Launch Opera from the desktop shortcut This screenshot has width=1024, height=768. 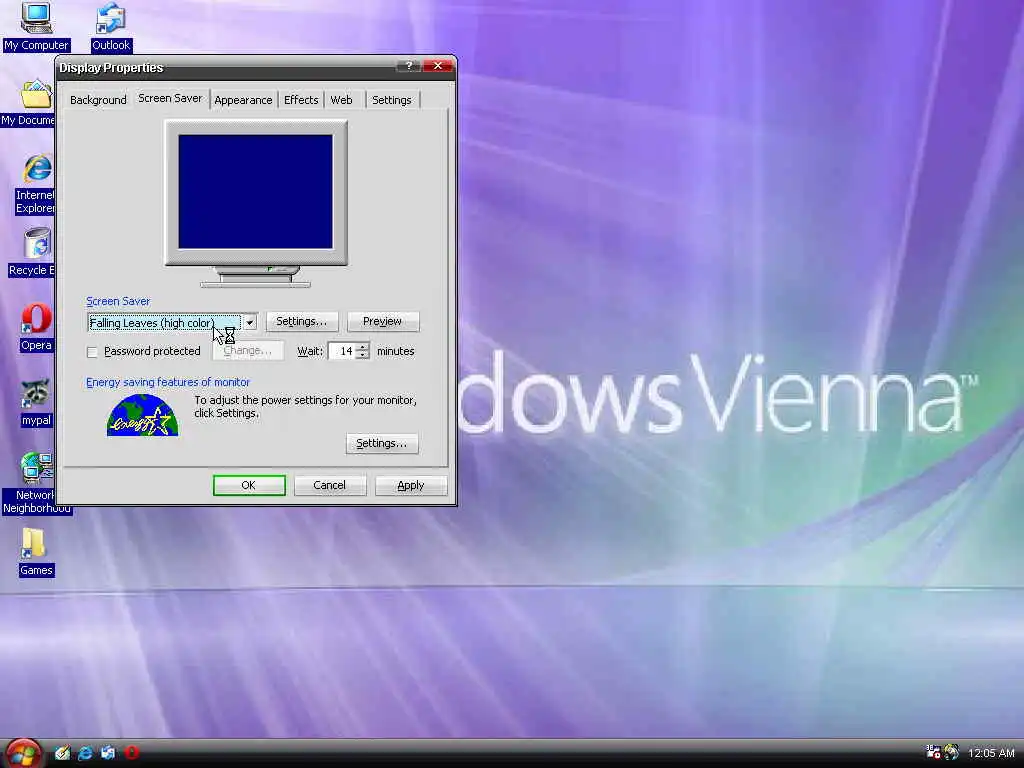click(36, 328)
